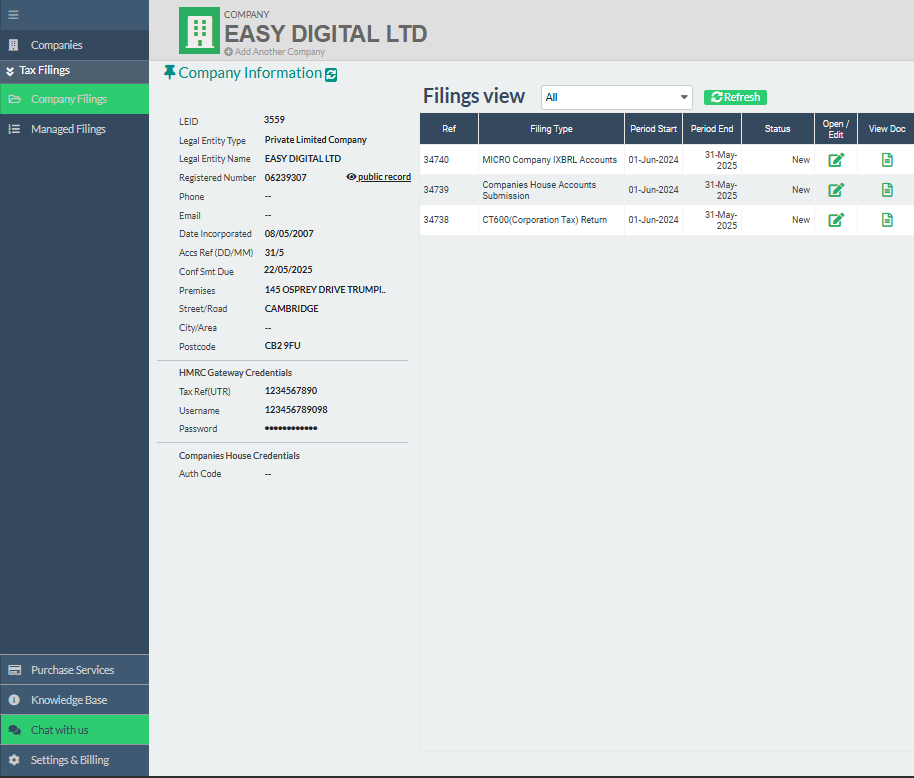Click ref number 34739
Viewport: 914px width, 778px height.
tap(436, 189)
